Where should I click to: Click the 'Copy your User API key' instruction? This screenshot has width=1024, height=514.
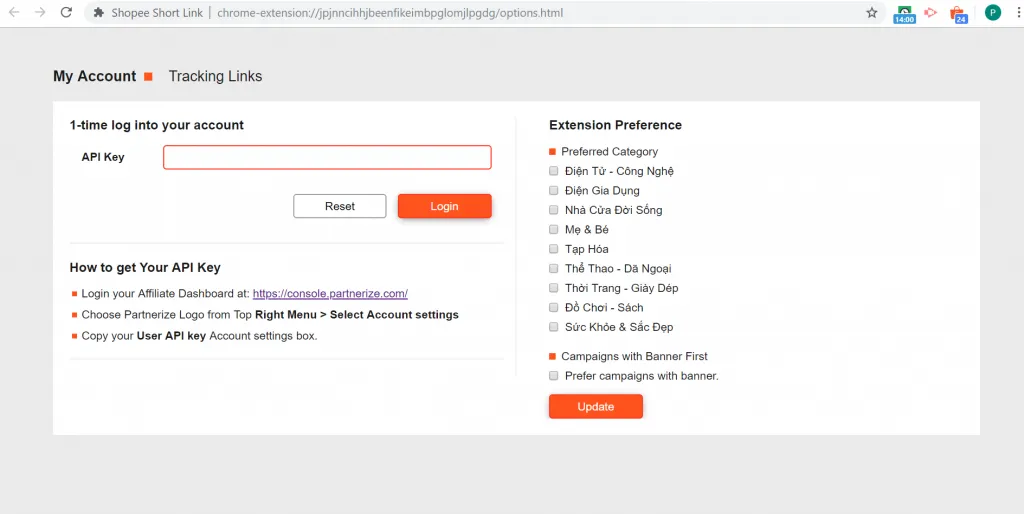199,336
